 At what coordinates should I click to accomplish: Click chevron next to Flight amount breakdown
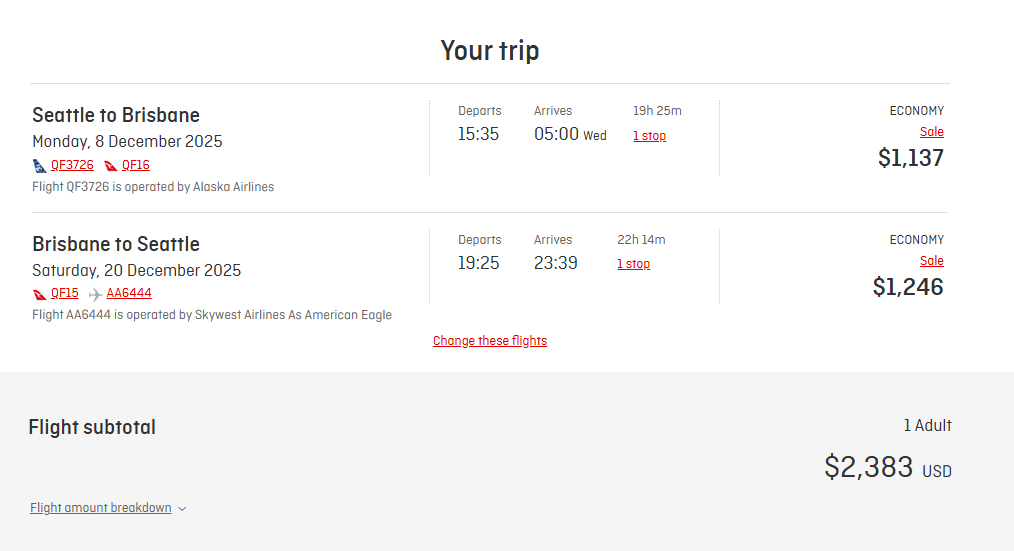182,509
